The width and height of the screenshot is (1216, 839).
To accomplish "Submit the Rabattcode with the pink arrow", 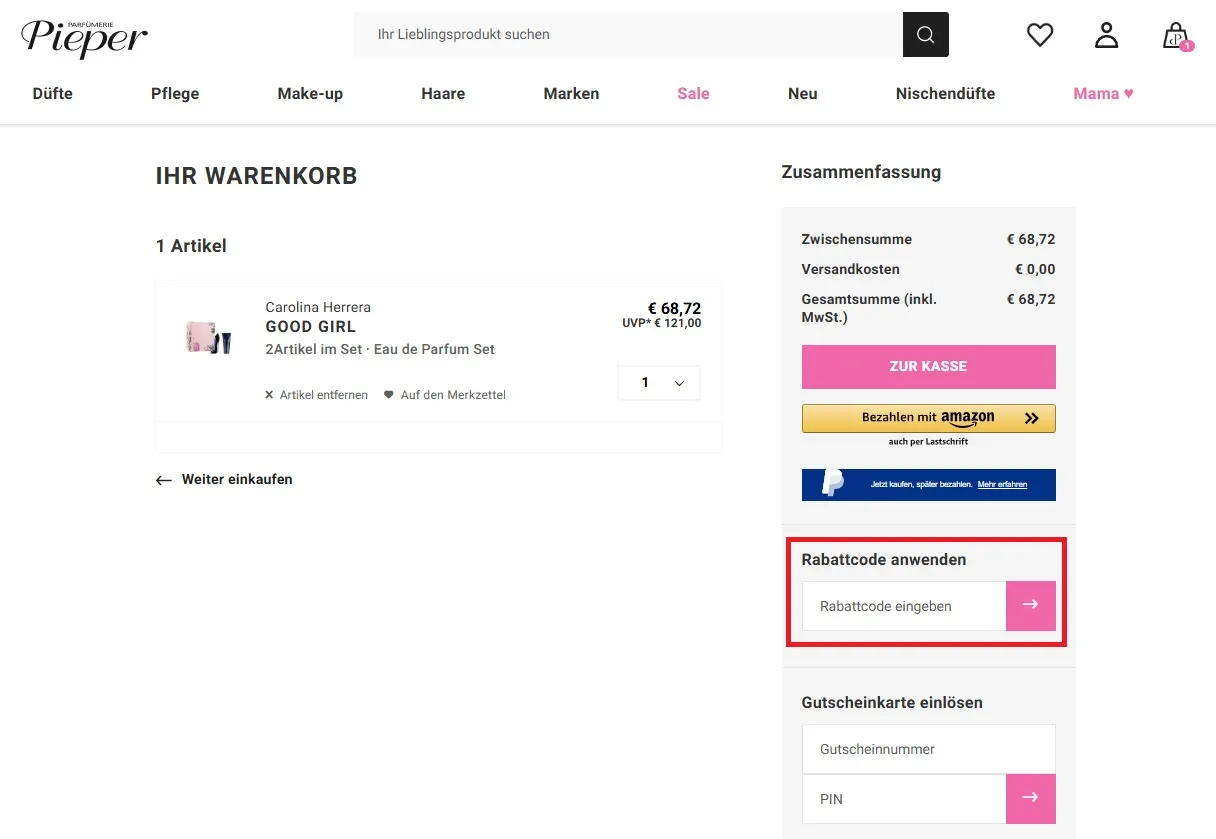I will pyautogui.click(x=1030, y=606).
